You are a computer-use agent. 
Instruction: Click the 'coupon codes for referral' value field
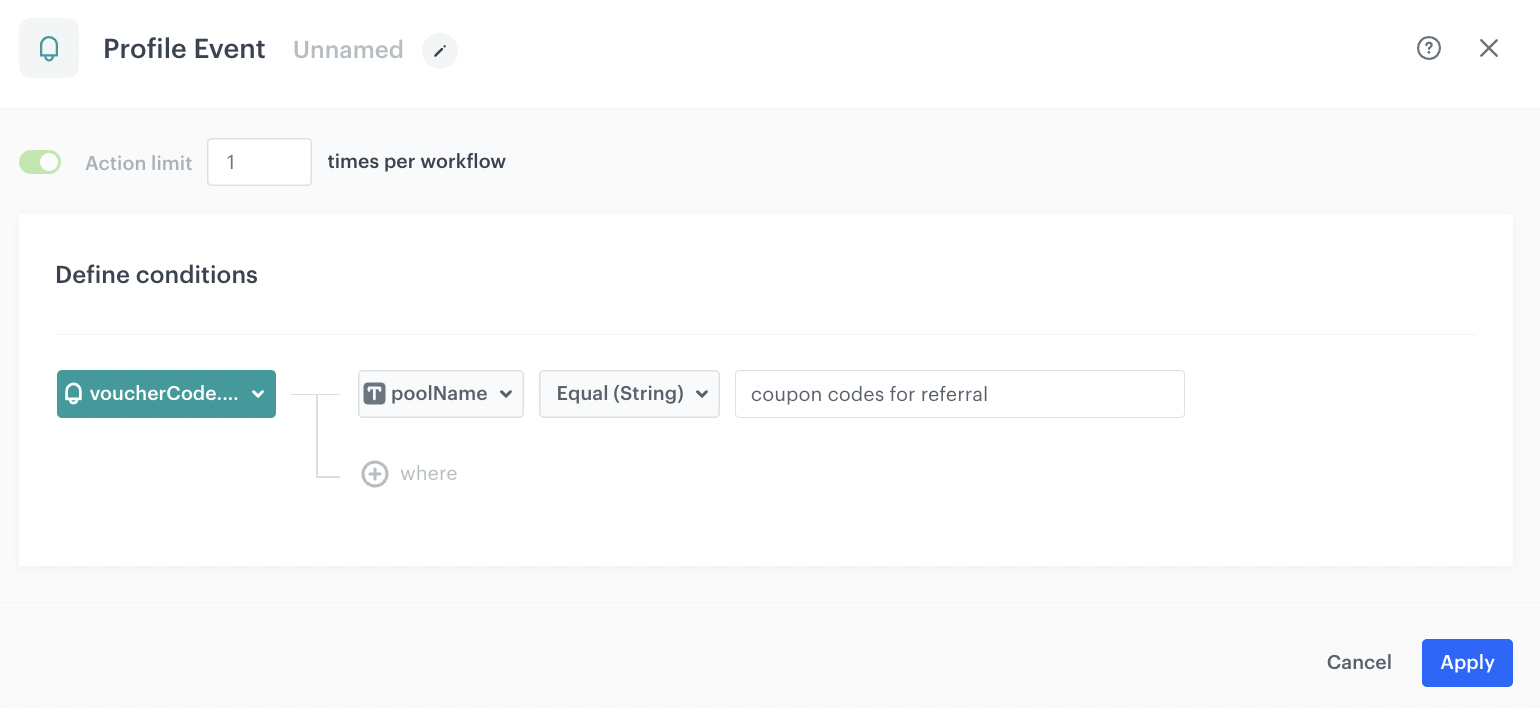[x=959, y=394]
